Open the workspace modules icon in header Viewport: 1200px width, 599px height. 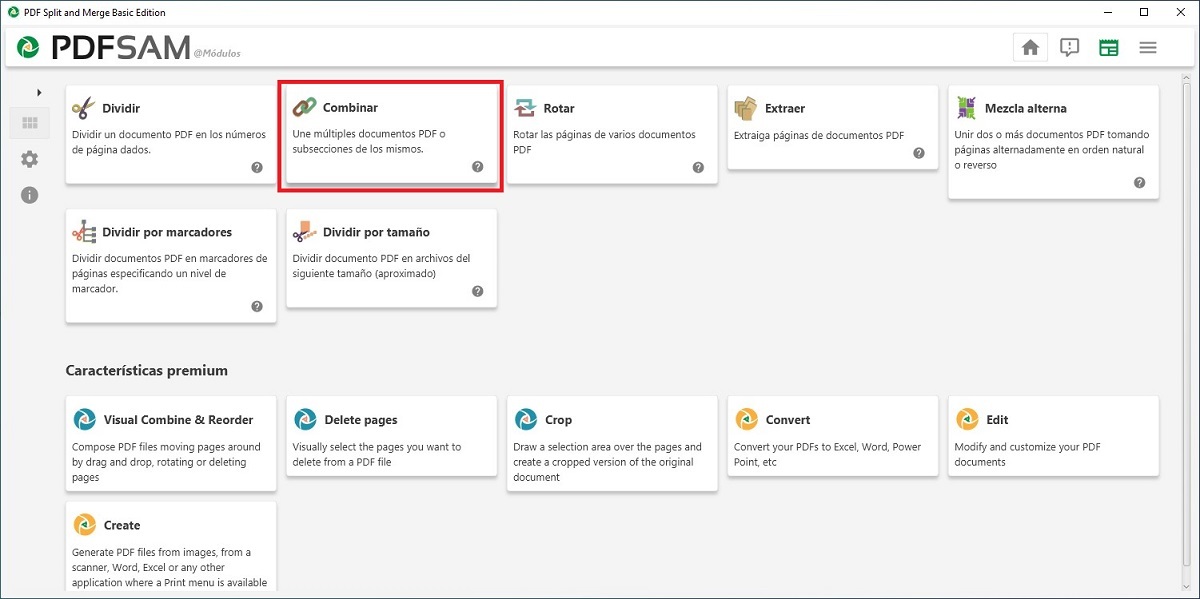pyautogui.click(x=1109, y=47)
